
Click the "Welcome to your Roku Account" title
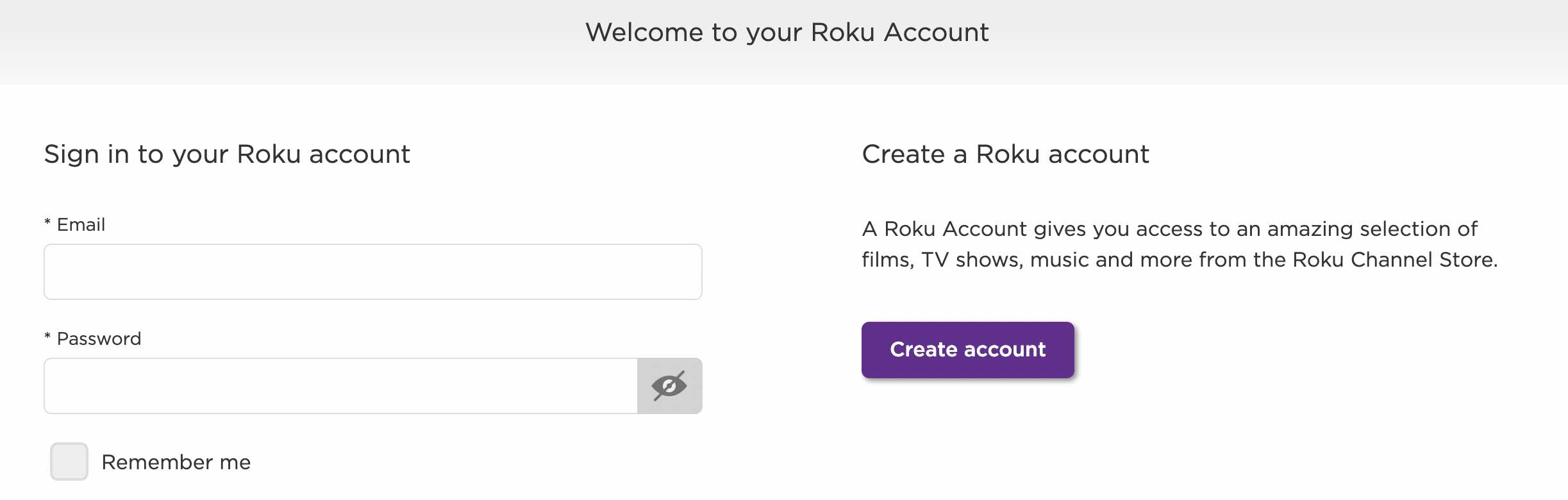[x=787, y=32]
